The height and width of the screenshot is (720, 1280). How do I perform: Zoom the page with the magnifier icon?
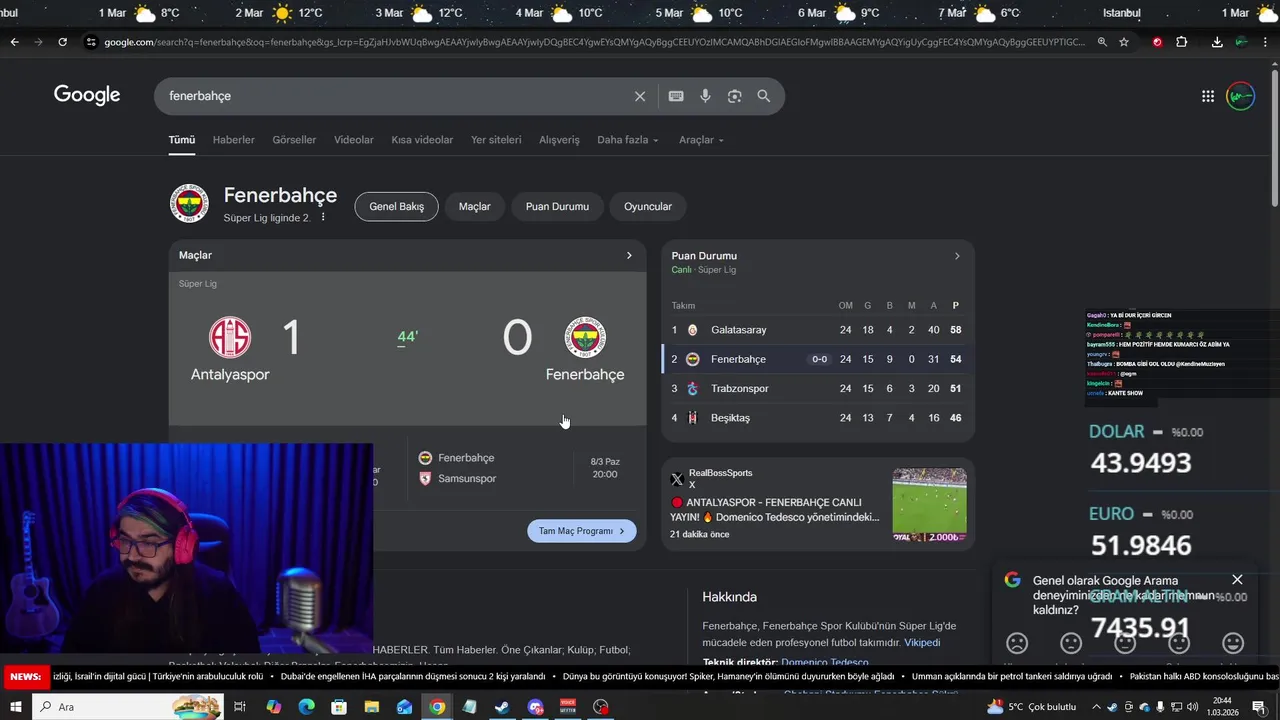click(1102, 42)
